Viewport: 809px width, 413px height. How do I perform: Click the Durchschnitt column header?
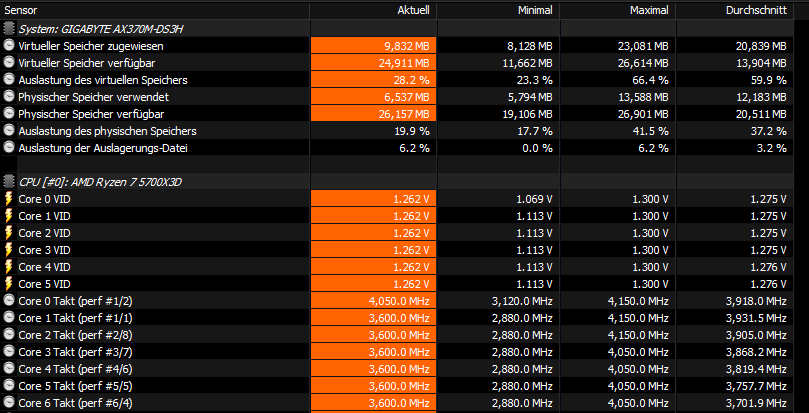[735, 10]
